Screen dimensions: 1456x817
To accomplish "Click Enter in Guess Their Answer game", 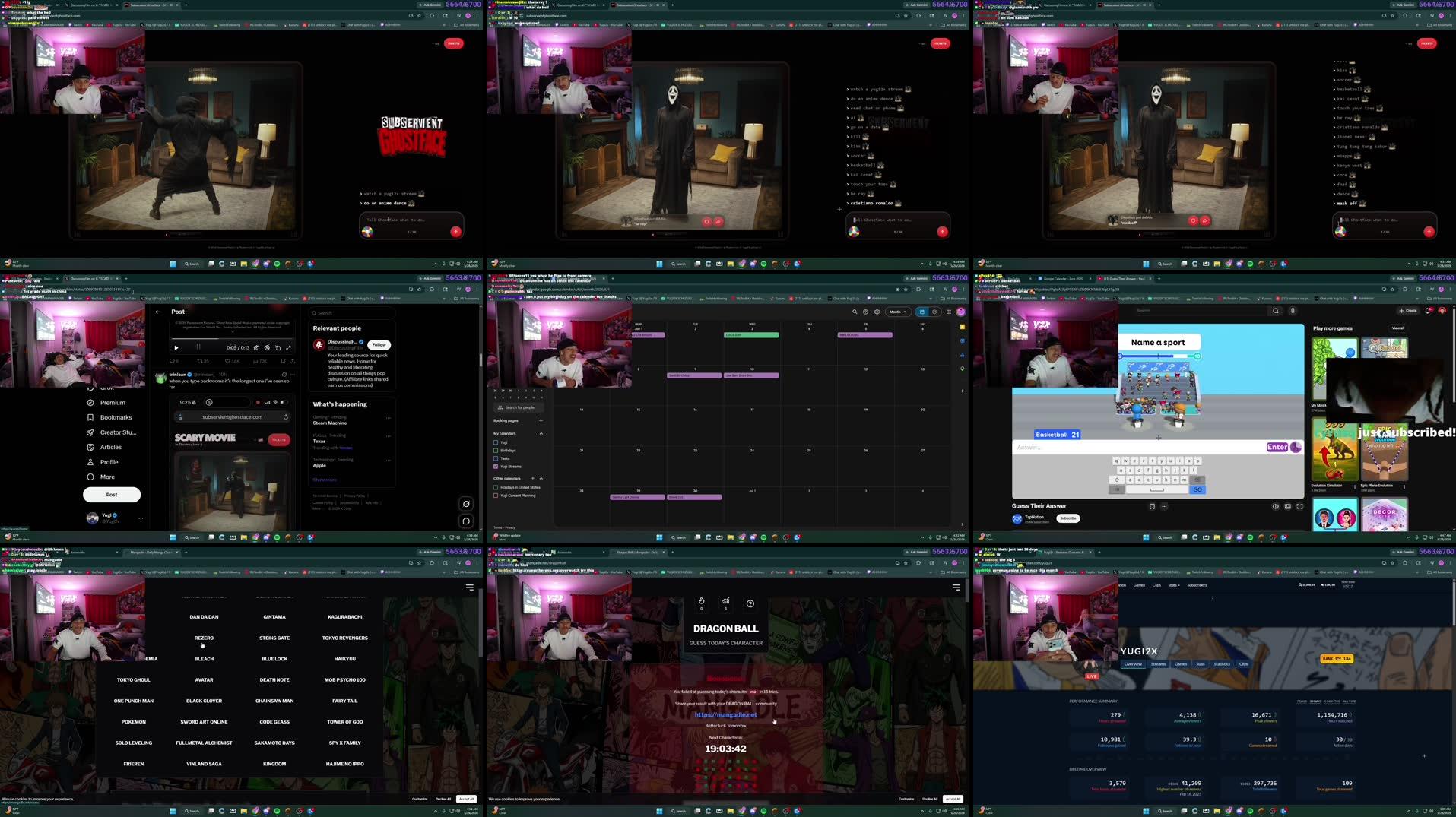I will (x=1277, y=447).
